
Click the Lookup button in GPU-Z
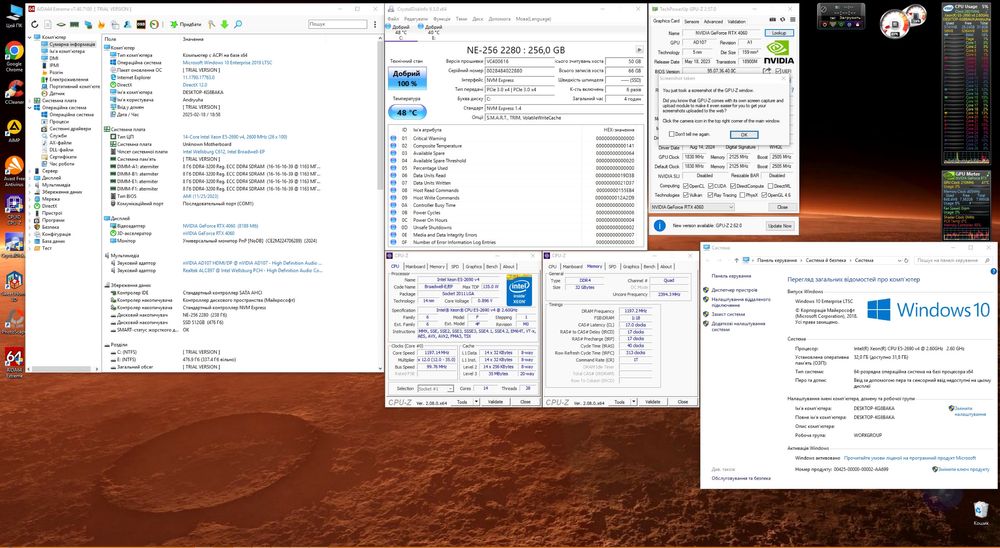pos(779,33)
